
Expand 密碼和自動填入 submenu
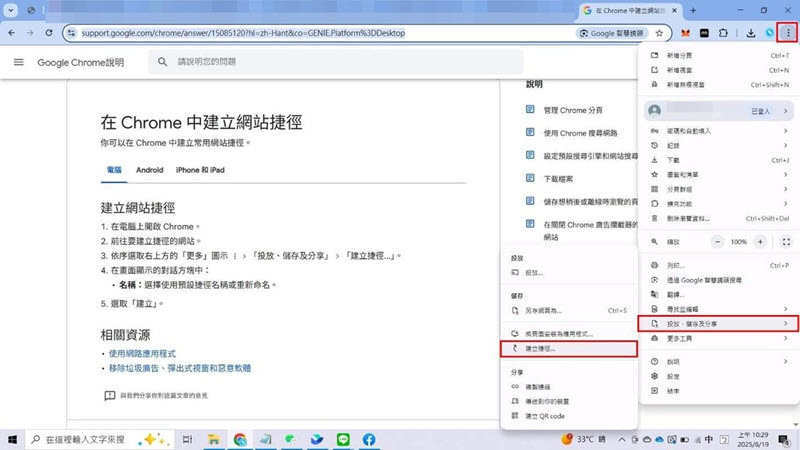point(719,131)
